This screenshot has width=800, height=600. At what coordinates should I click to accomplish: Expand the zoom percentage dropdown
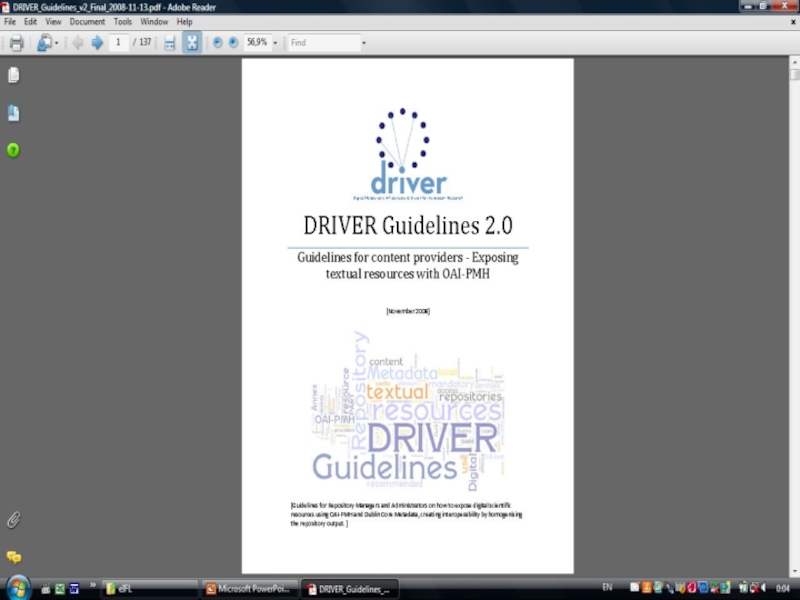tap(275, 43)
